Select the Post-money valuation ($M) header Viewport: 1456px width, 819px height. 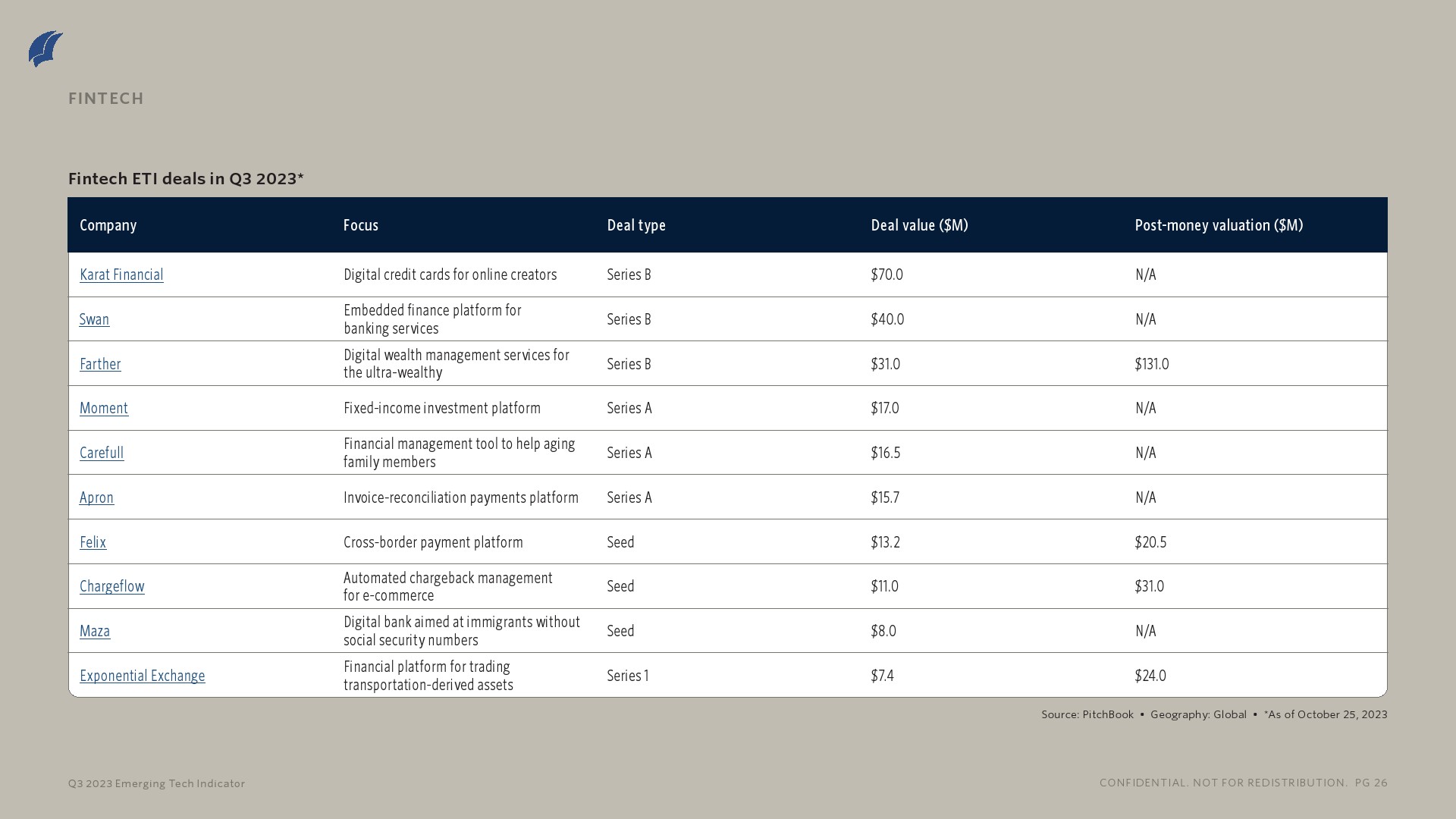1218,225
